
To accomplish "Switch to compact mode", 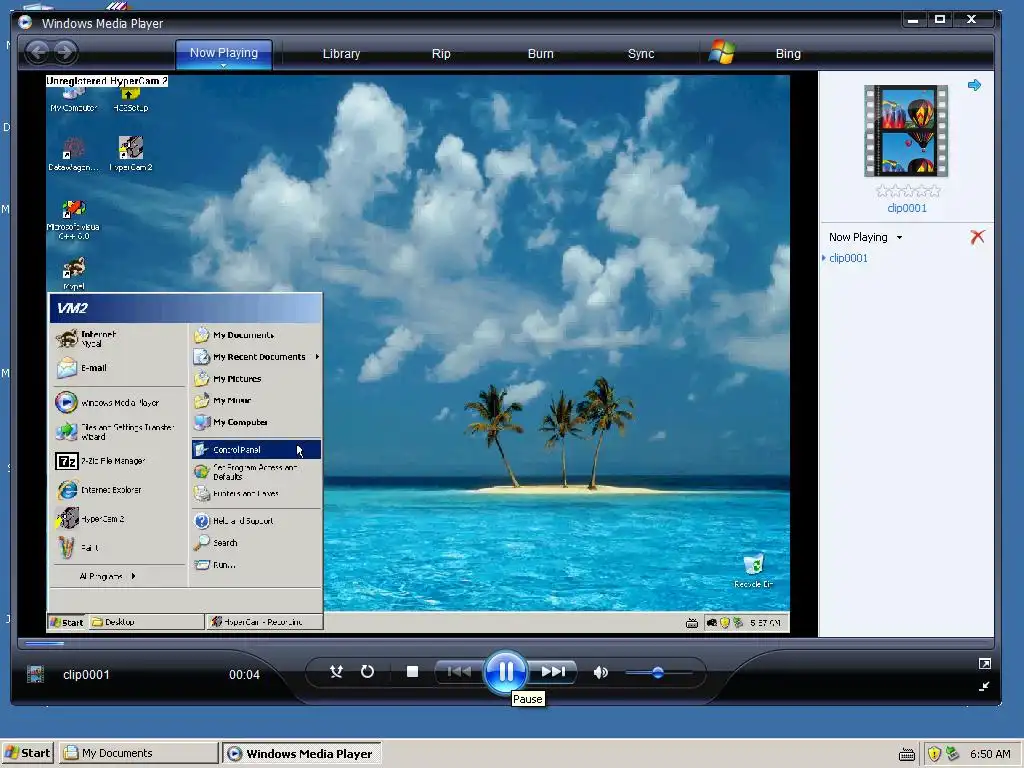I will (x=985, y=686).
